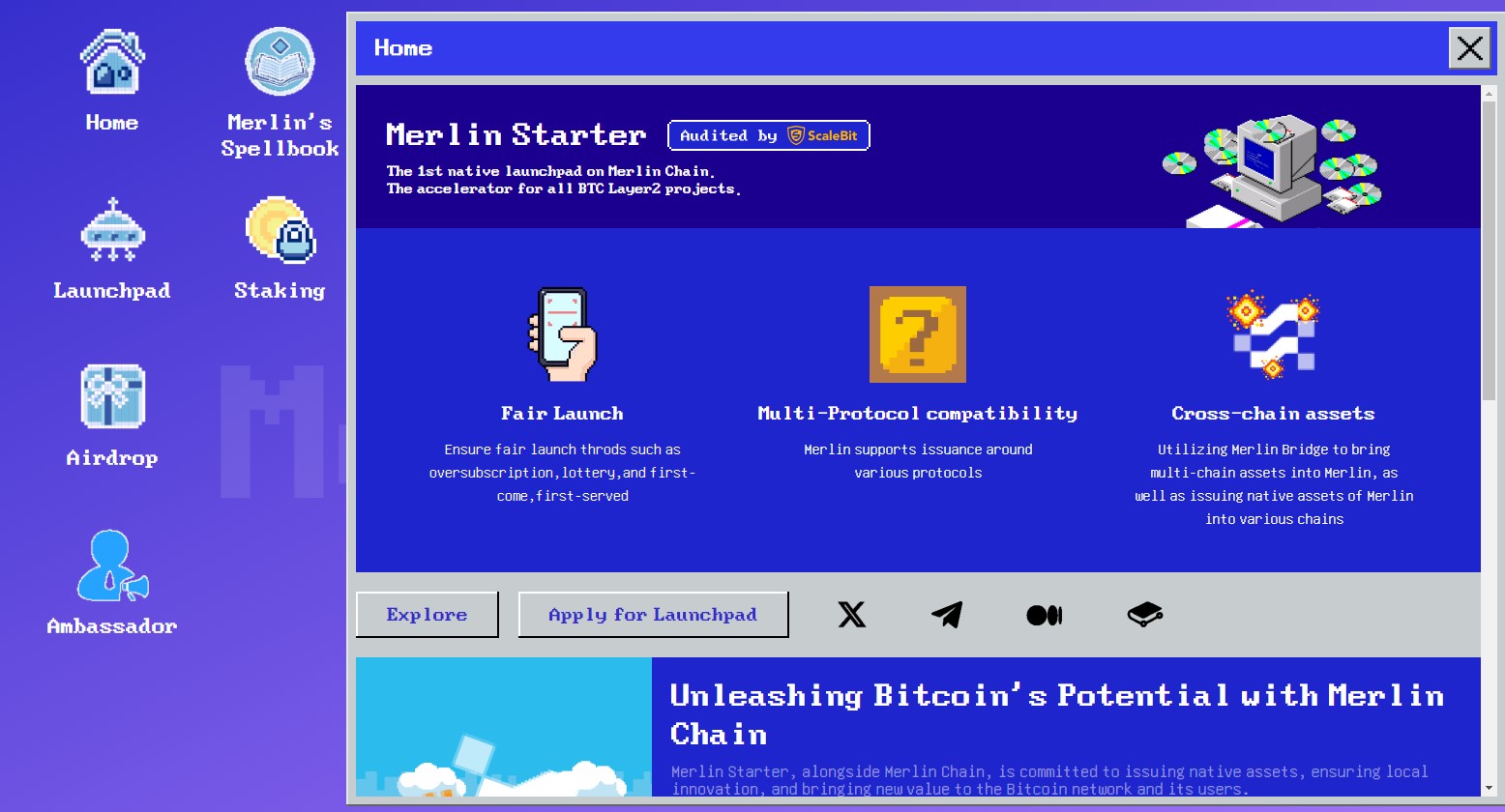1505x812 pixels.
Task: Click the Explore button
Action: coord(428,615)
